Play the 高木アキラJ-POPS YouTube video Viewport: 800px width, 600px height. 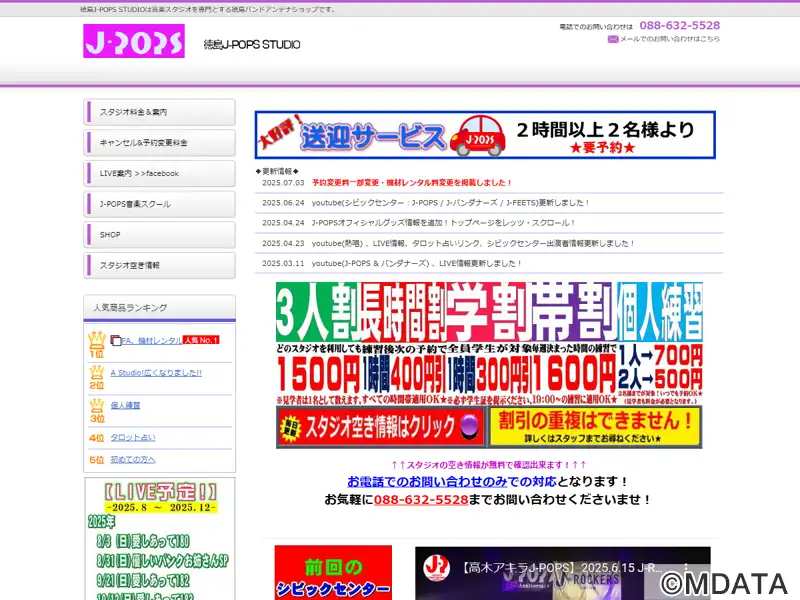[562, 573]
